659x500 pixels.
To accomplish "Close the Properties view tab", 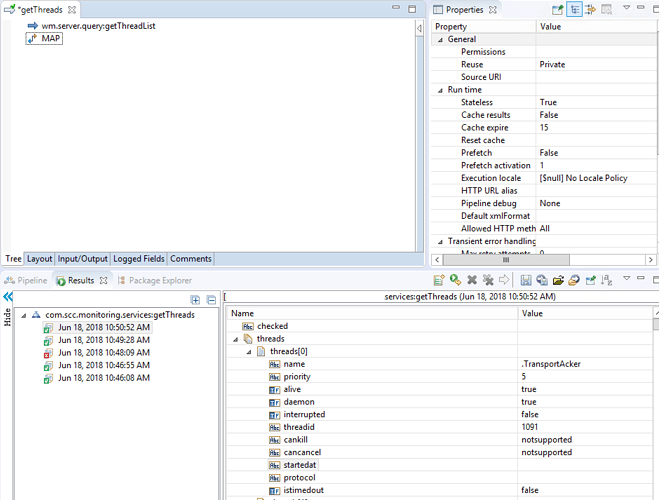I will (493, 10).
